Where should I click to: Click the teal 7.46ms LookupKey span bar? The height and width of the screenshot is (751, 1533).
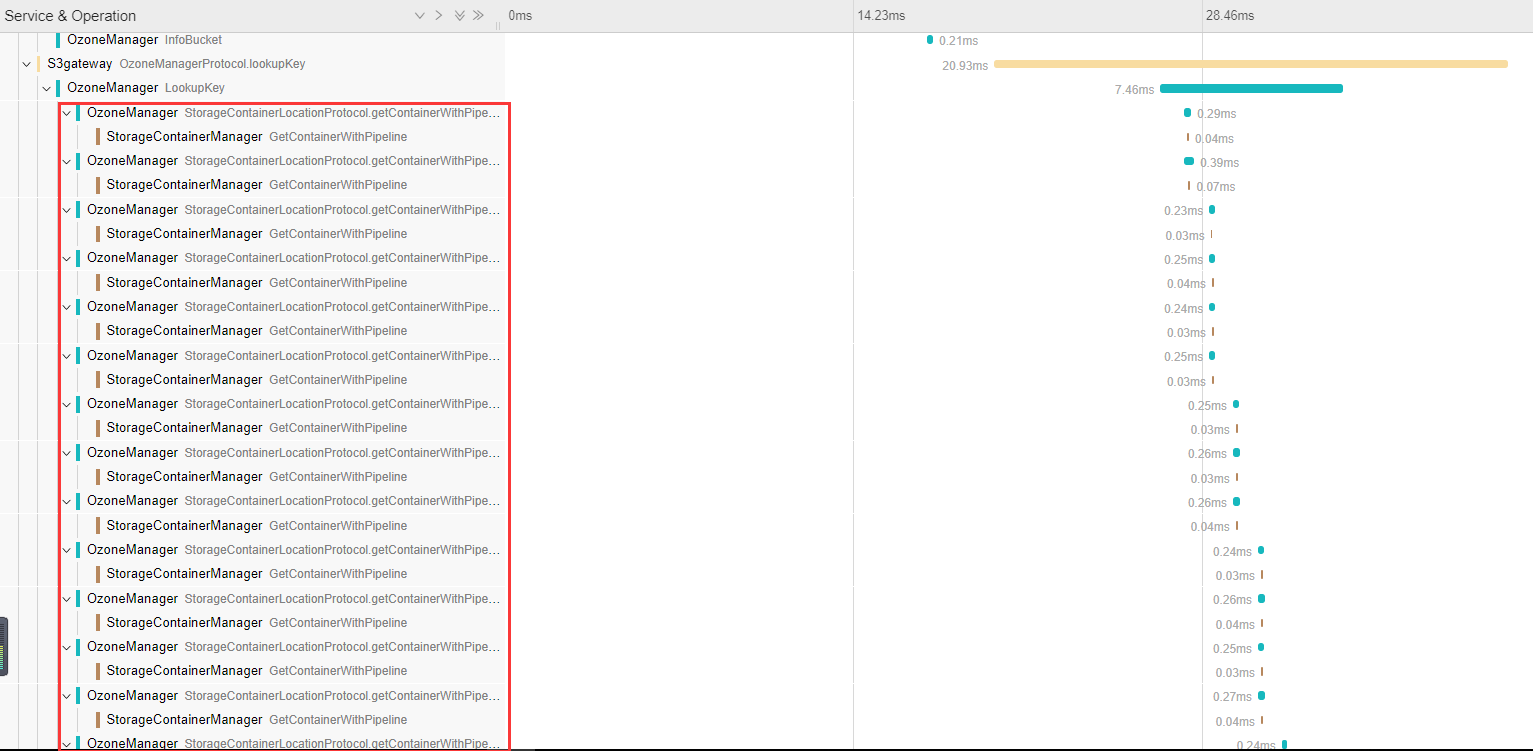click(x=1251, y=89)
